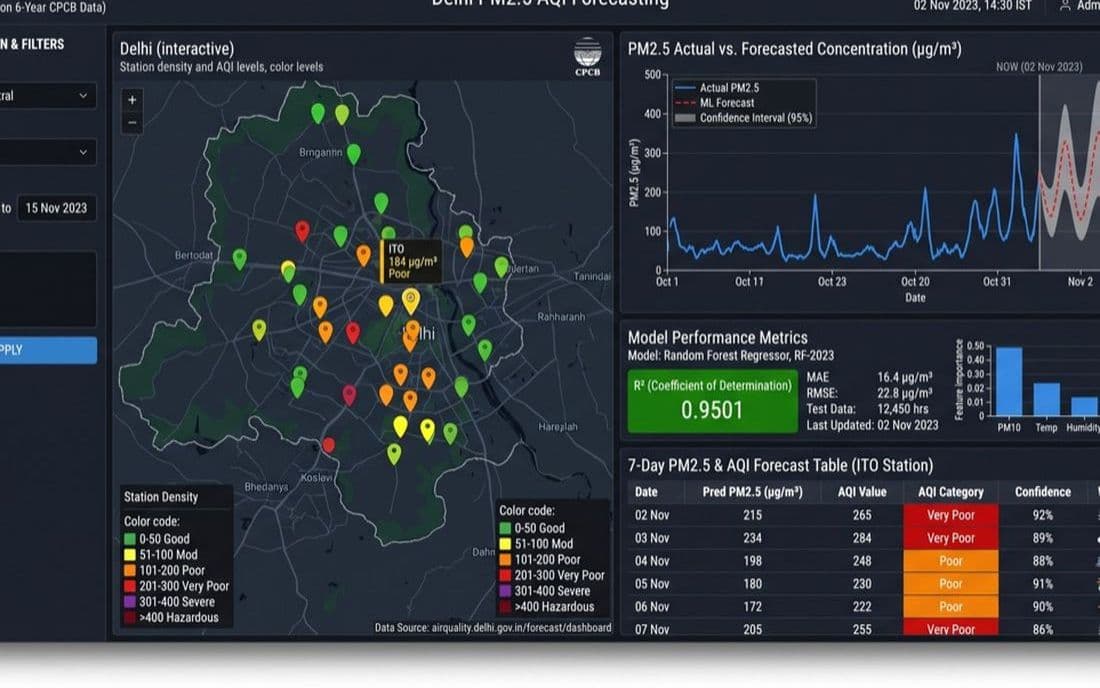1100x688 pixels.
Task: Click the green pin next to Bertodat
Action: [239, 259]
